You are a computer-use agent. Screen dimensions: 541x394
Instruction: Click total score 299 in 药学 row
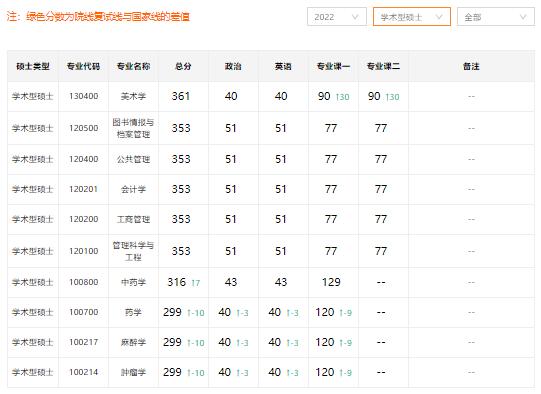tap(172, 312)
